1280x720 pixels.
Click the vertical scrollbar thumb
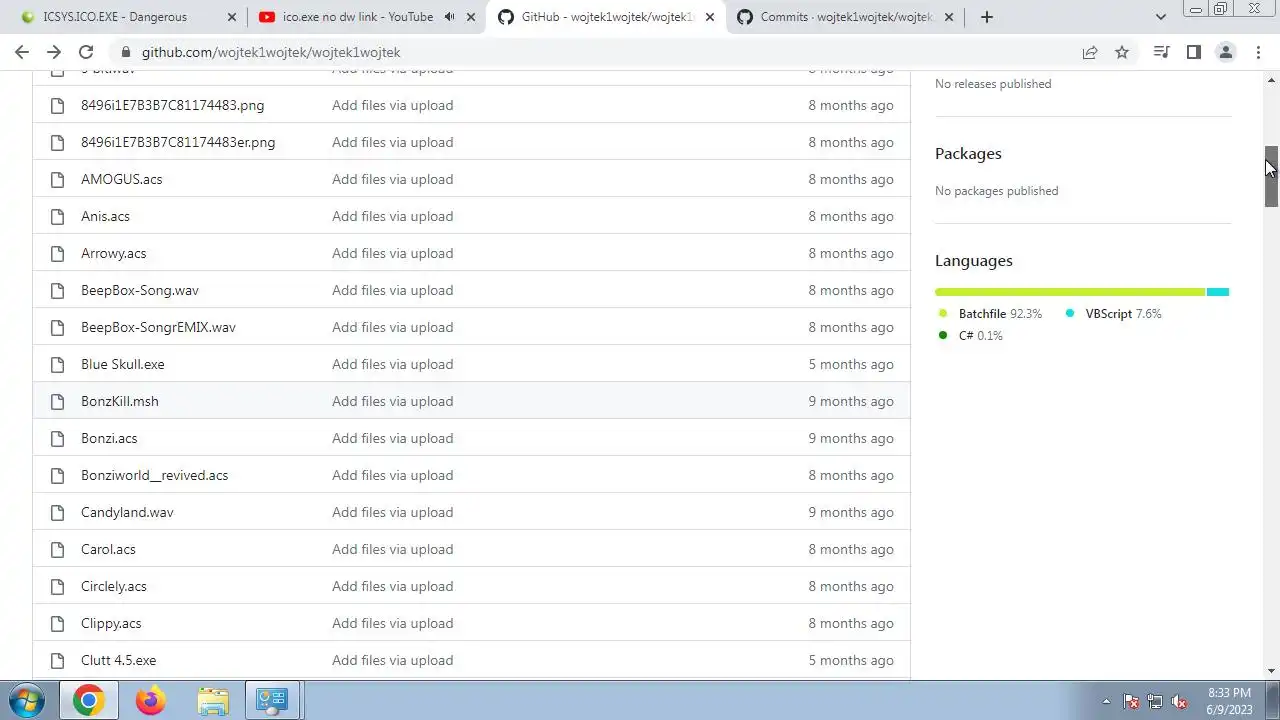[1271, 177]
